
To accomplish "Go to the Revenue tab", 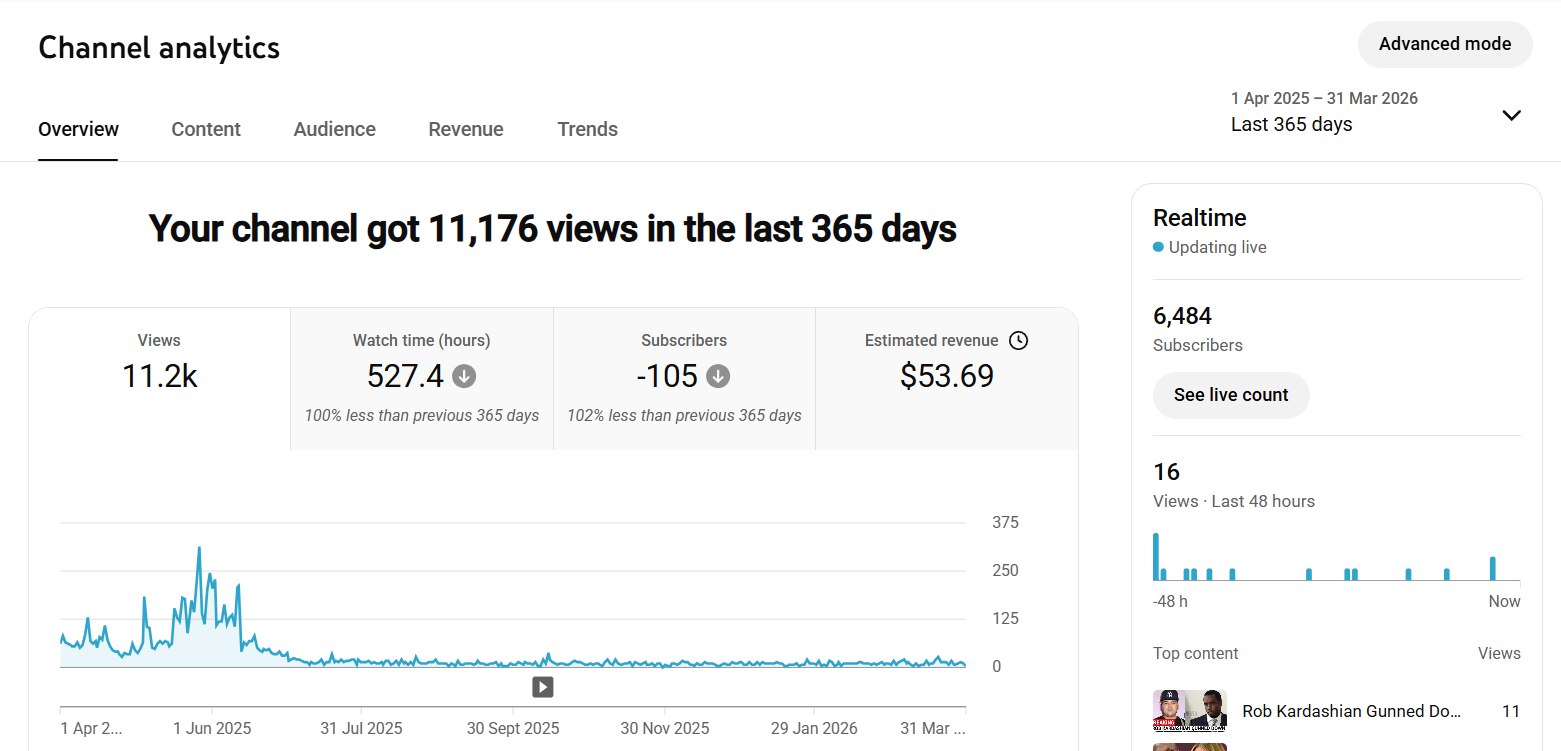I will (466, 129).
